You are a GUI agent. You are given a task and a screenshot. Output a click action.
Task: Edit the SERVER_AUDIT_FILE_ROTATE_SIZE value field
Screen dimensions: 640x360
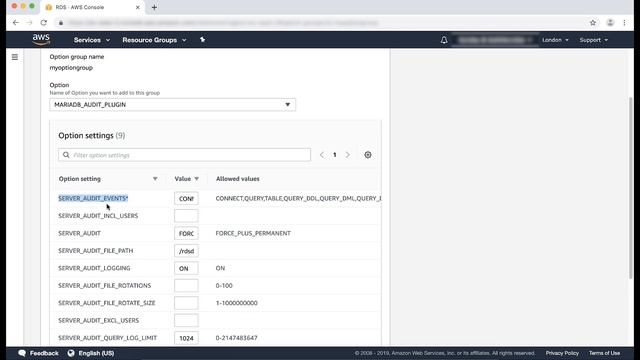pos(186,303)
